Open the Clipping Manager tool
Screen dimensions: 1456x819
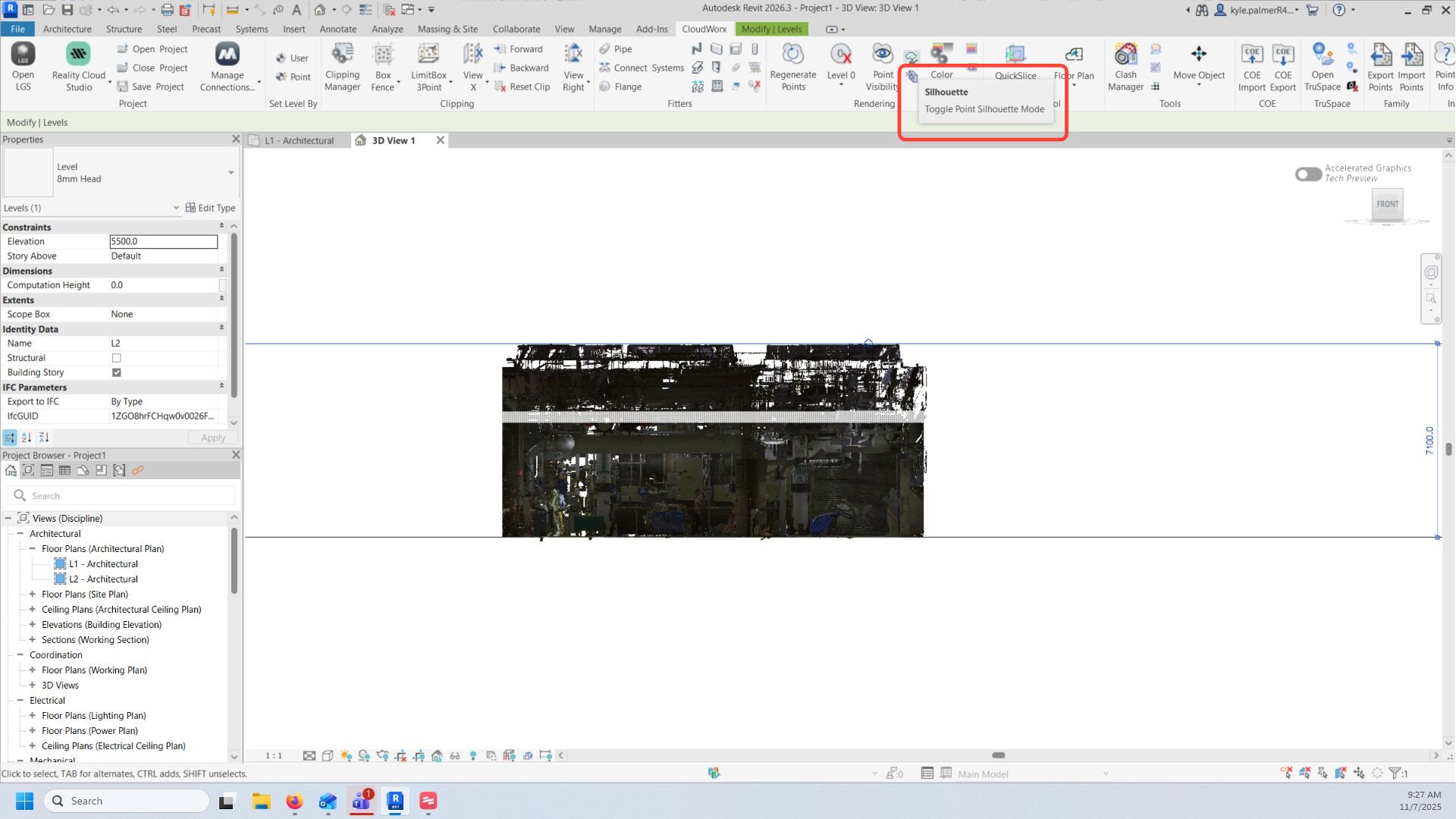pos(342,67)
